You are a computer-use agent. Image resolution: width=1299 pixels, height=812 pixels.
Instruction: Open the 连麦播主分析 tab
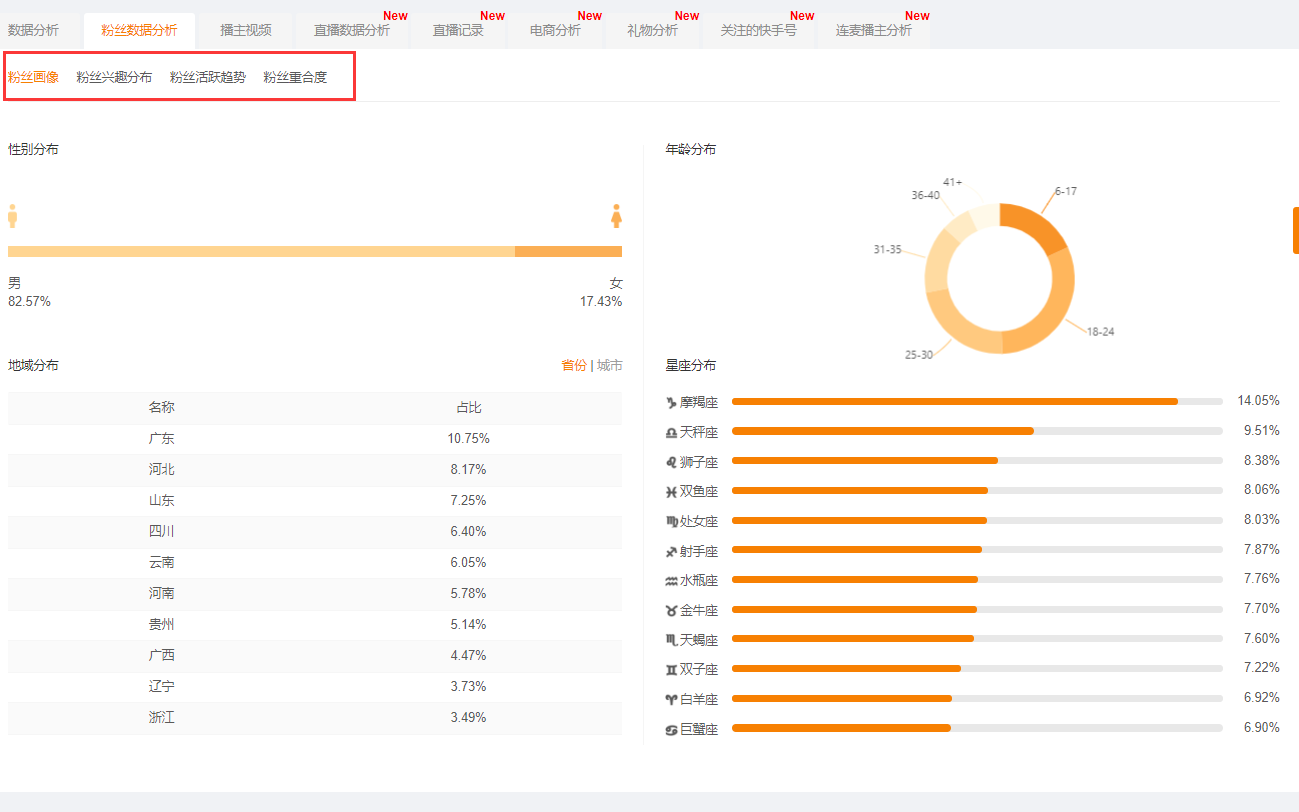pyautogui.click(x=874, y=30)
